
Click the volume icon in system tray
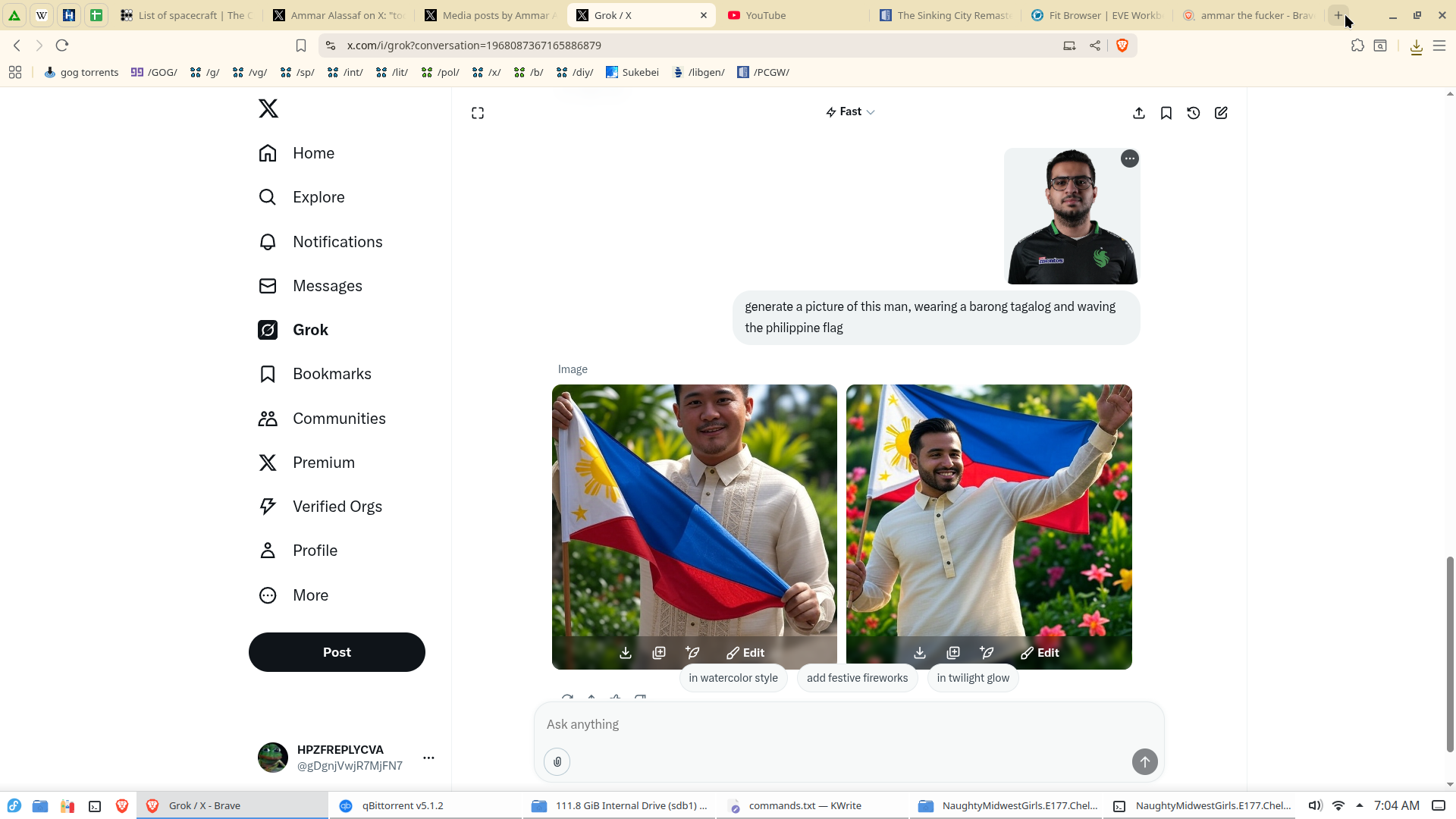coord(1315,805)
